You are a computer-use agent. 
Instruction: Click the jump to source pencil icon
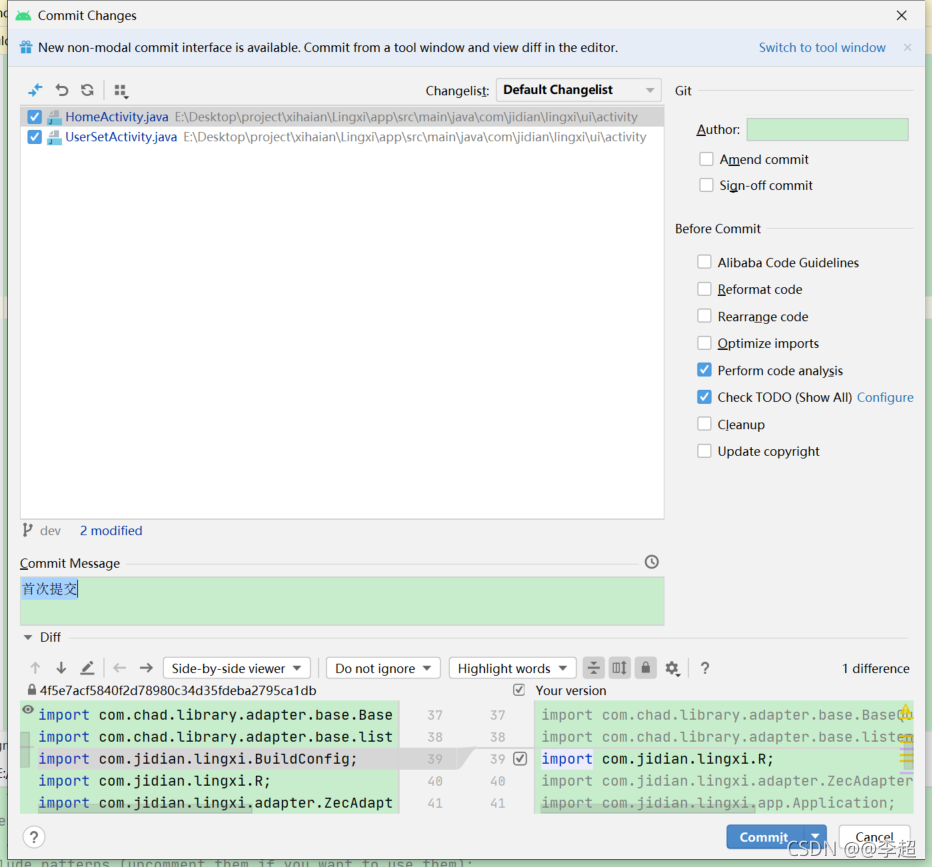[87, 668]
